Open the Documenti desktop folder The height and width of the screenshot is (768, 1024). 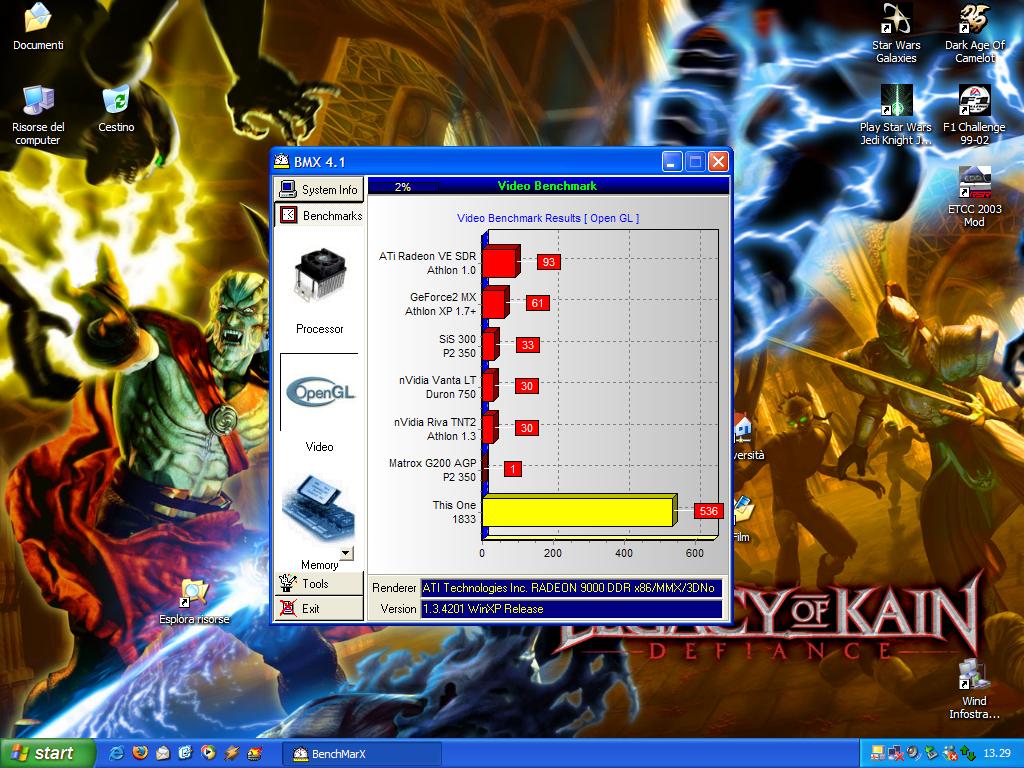(x=38, y=27)
